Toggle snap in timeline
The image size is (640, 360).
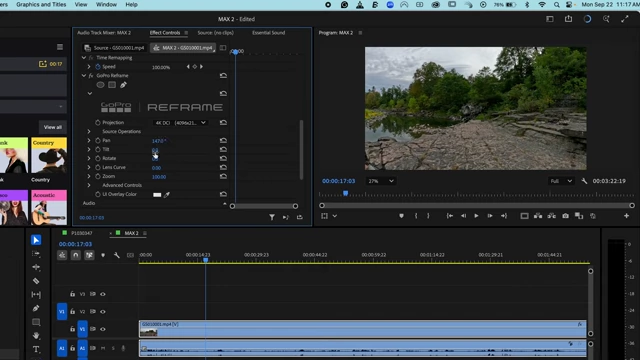(76, 255)
